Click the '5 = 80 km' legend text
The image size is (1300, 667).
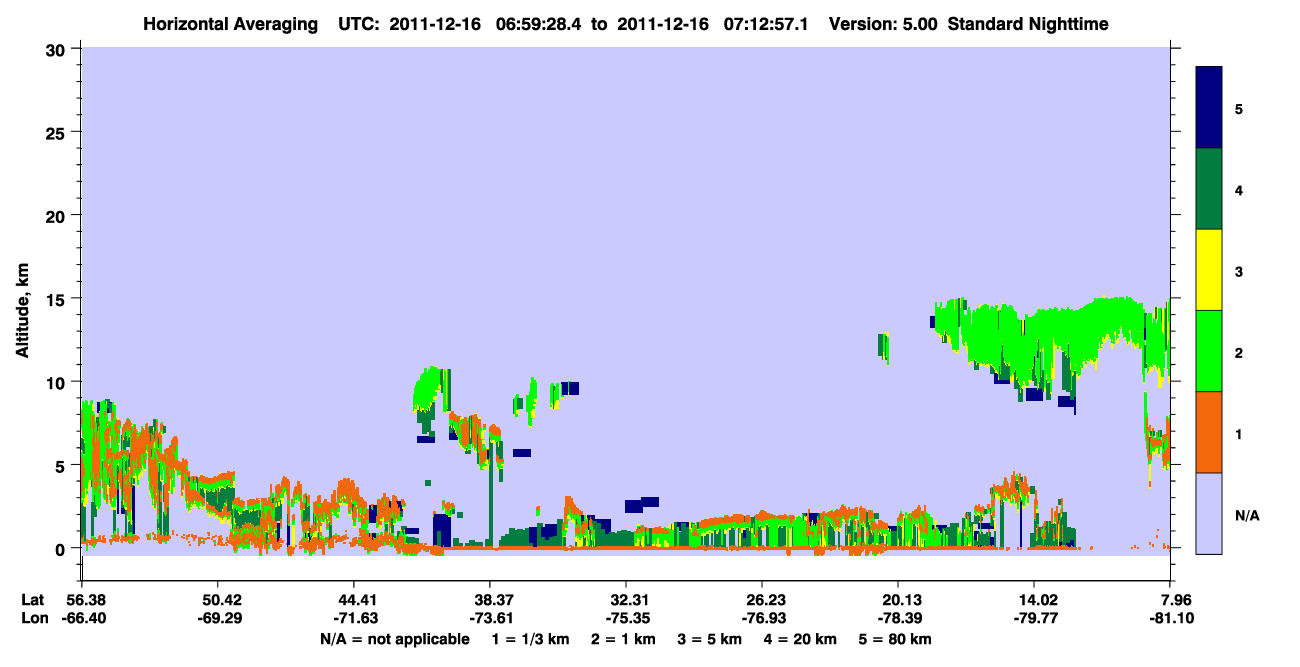pyautogui.click(x=895, y=639)
